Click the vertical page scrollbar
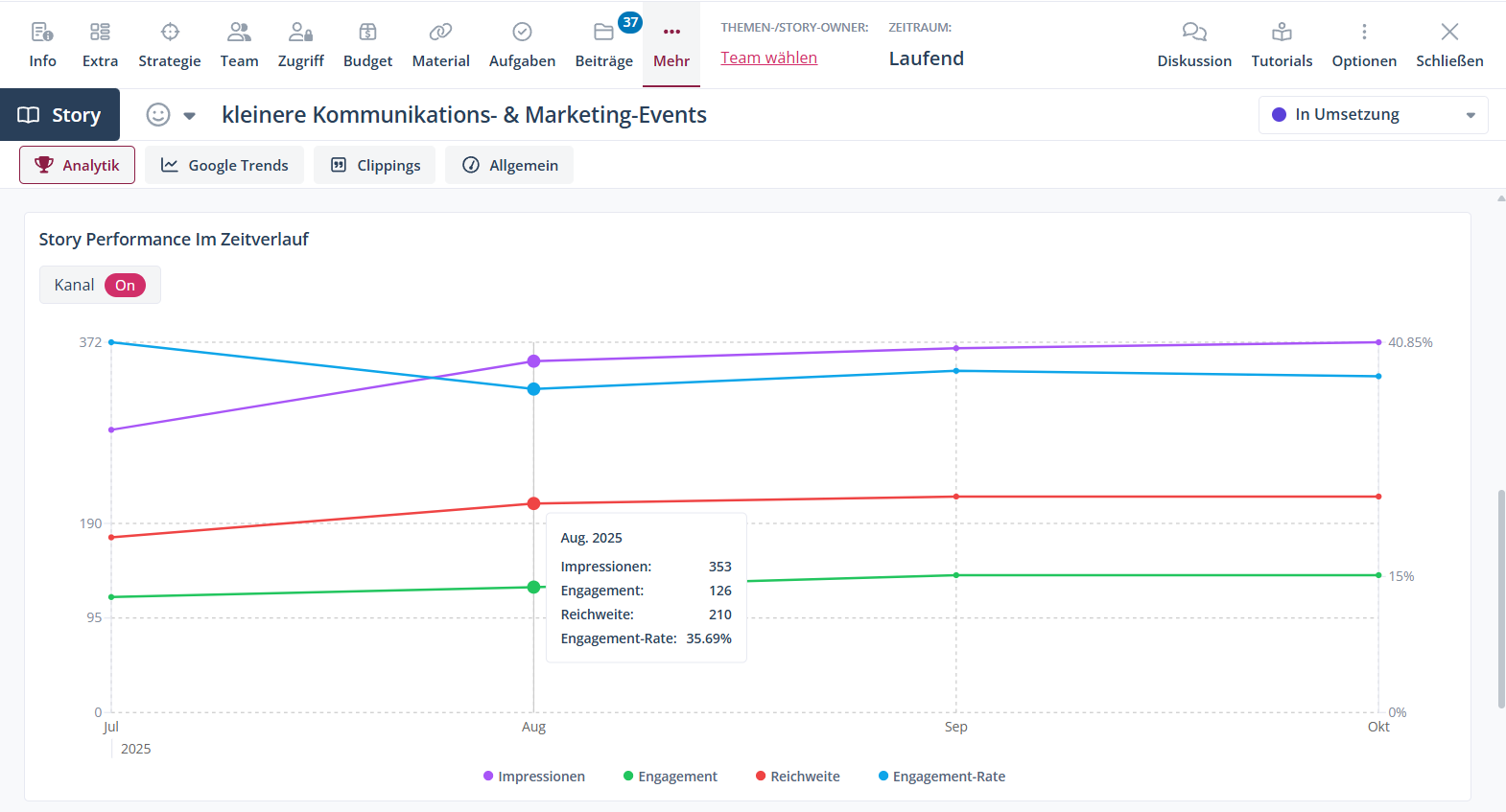 click(1500, 598)
